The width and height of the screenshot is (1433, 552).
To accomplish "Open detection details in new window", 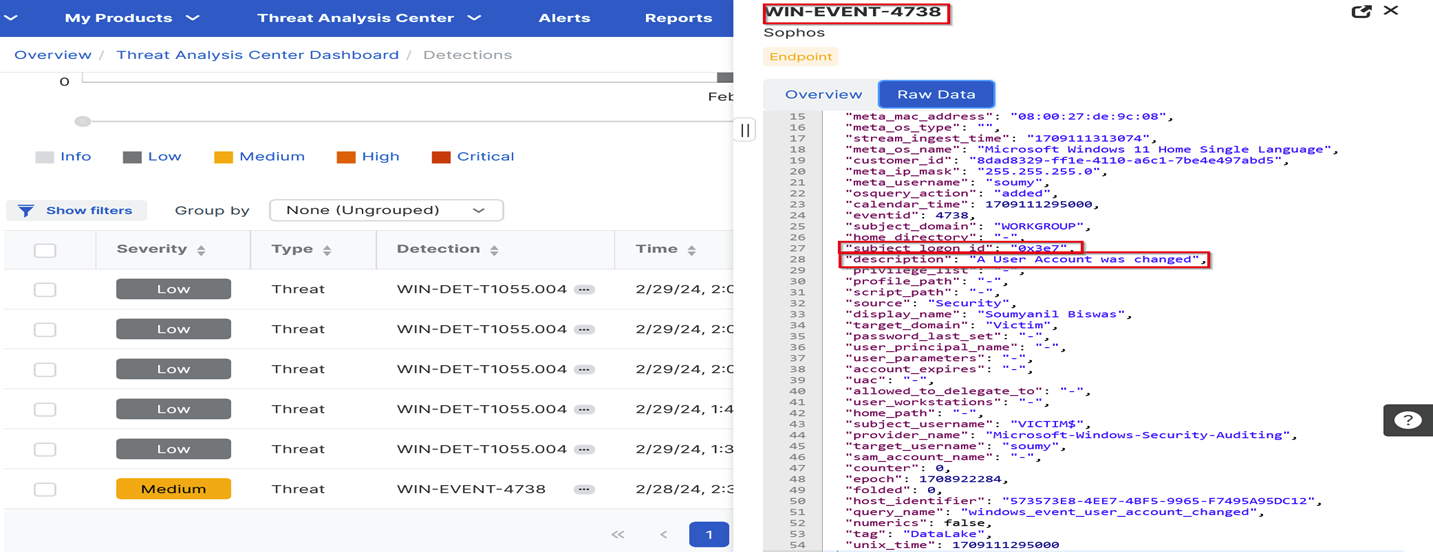I will tap(1361, 11).
